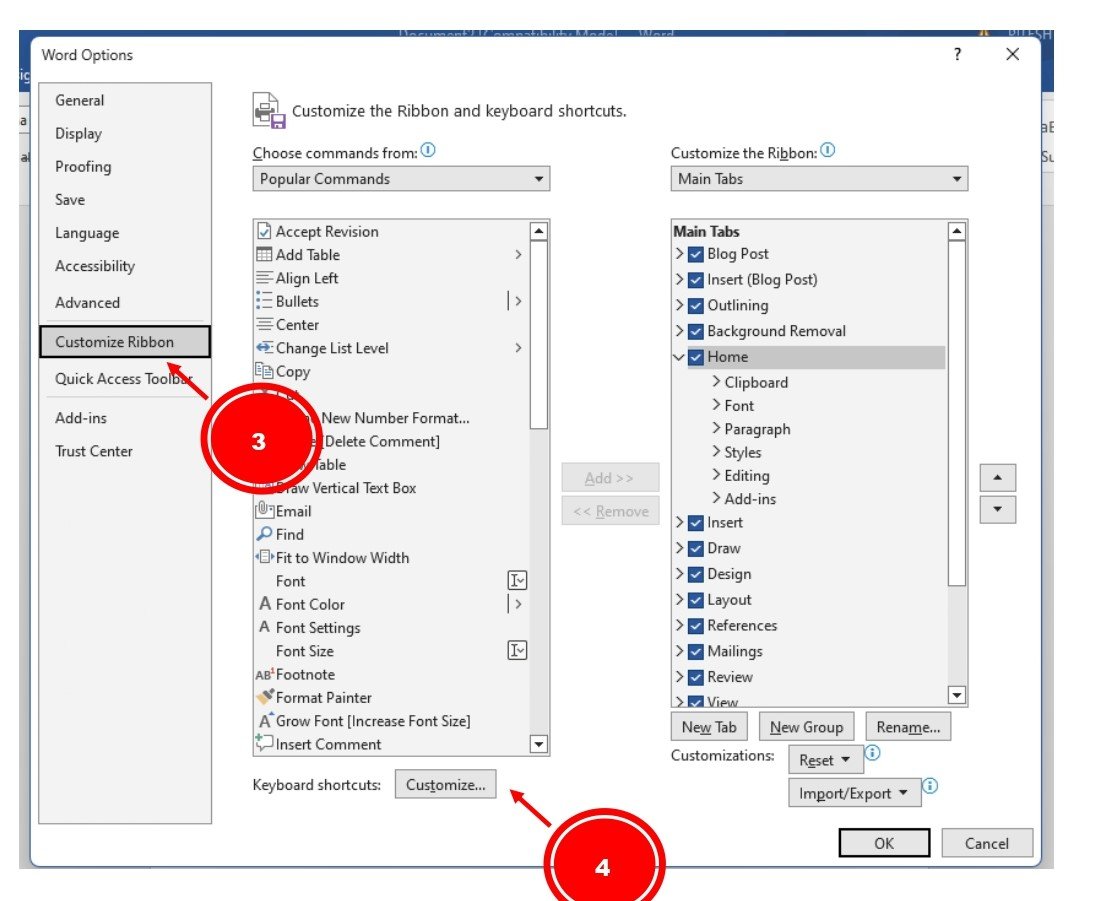
Task: Open the Import/Export dropdown
Action: [854, 793]
